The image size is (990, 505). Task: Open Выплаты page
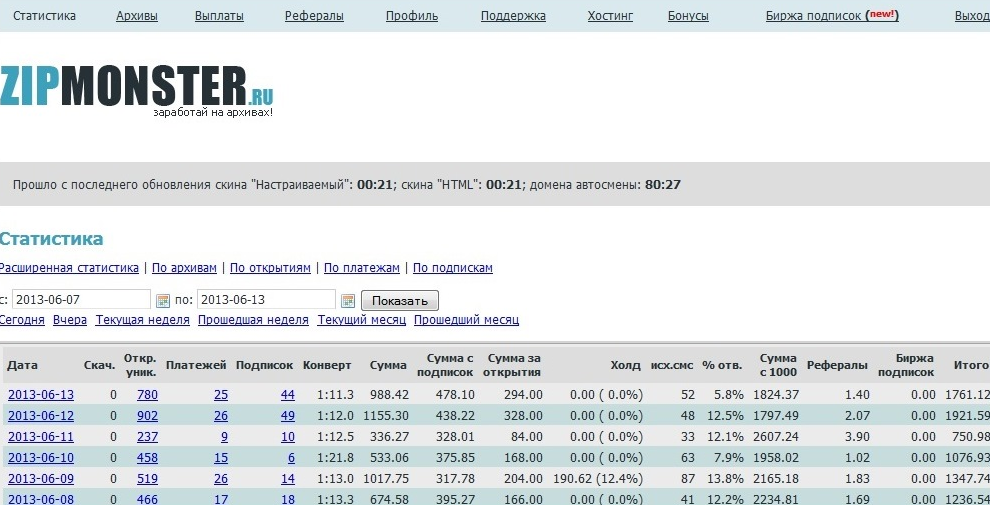[x=219, y=16]
